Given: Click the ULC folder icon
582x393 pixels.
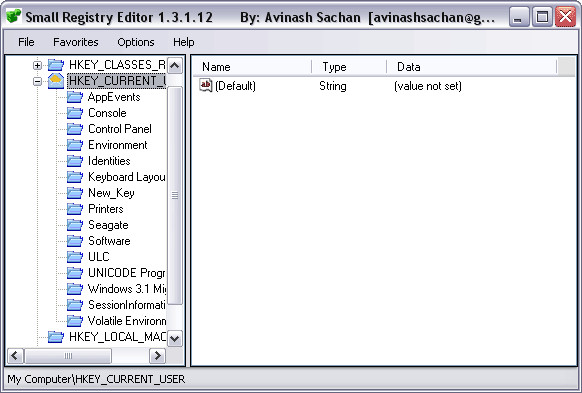Looking at the screenshot, I should pyautogui.click(x=75, y=257).
